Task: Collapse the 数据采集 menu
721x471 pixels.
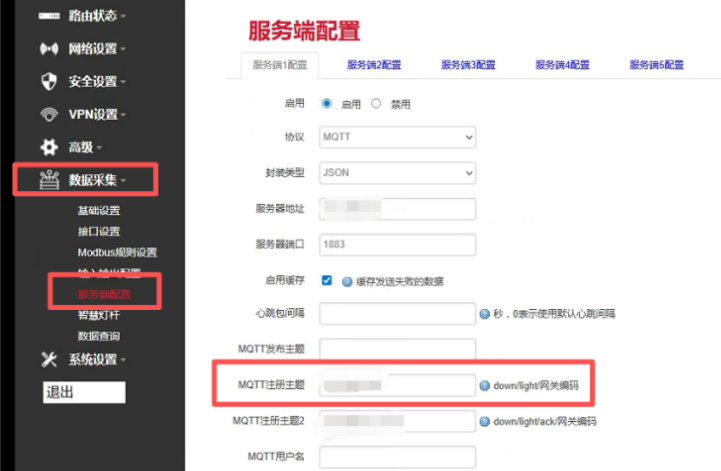Action: pos(97,180)
